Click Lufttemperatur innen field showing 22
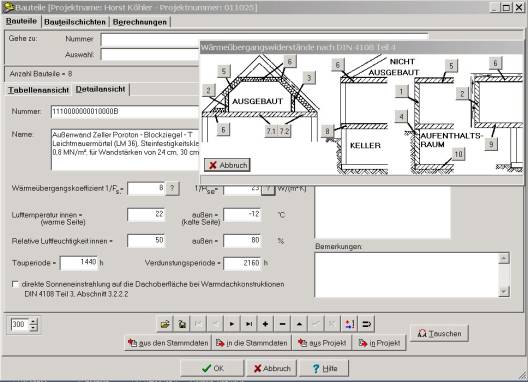 146,215
